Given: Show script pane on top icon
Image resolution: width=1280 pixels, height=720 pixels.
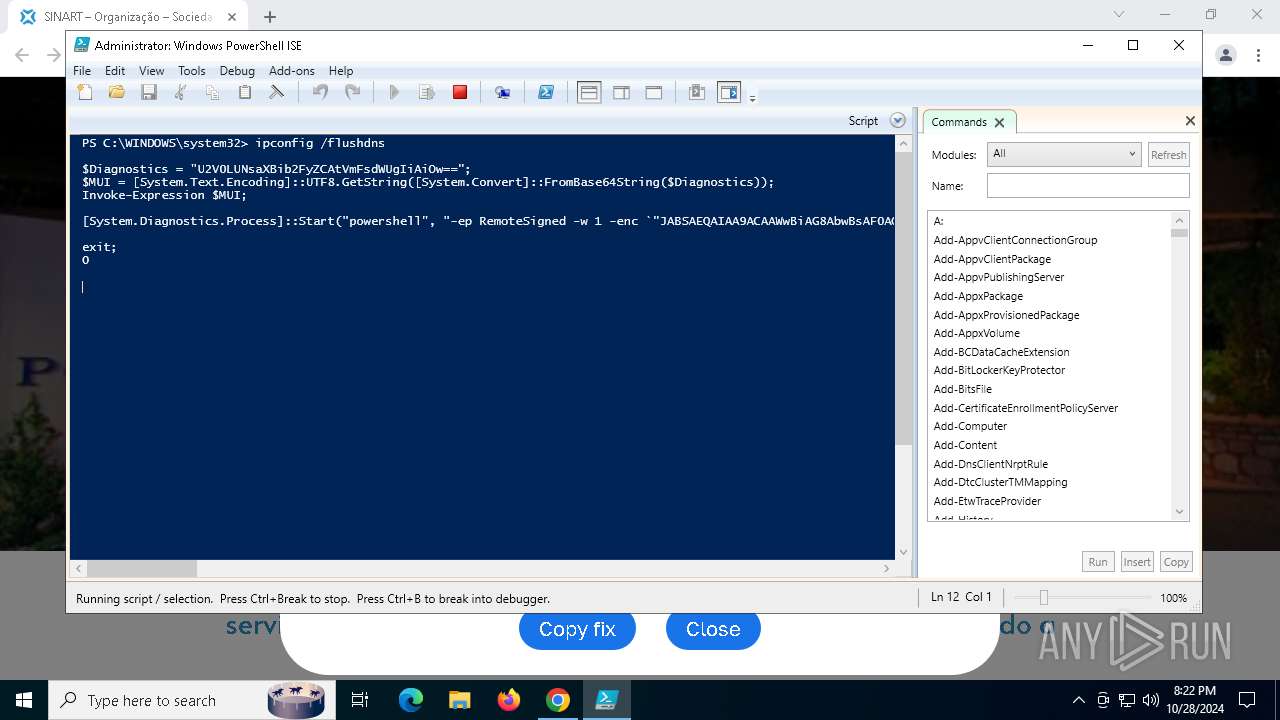Looking at the screenshot, I should 589,92.
